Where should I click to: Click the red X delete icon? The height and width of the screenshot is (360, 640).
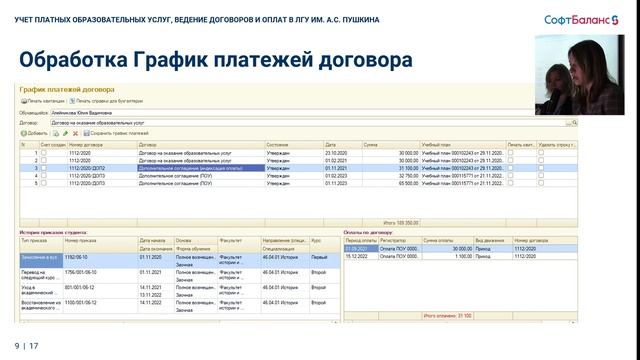75,133
